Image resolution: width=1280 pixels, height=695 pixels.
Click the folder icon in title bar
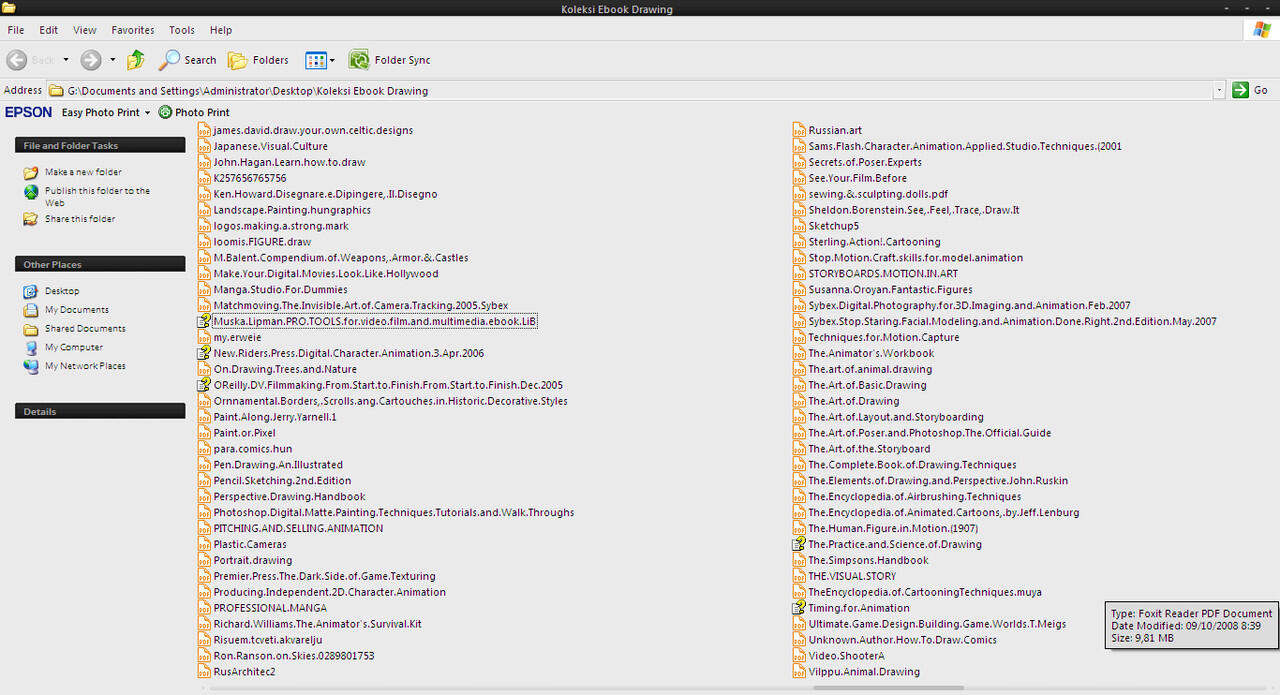[9, 8]
